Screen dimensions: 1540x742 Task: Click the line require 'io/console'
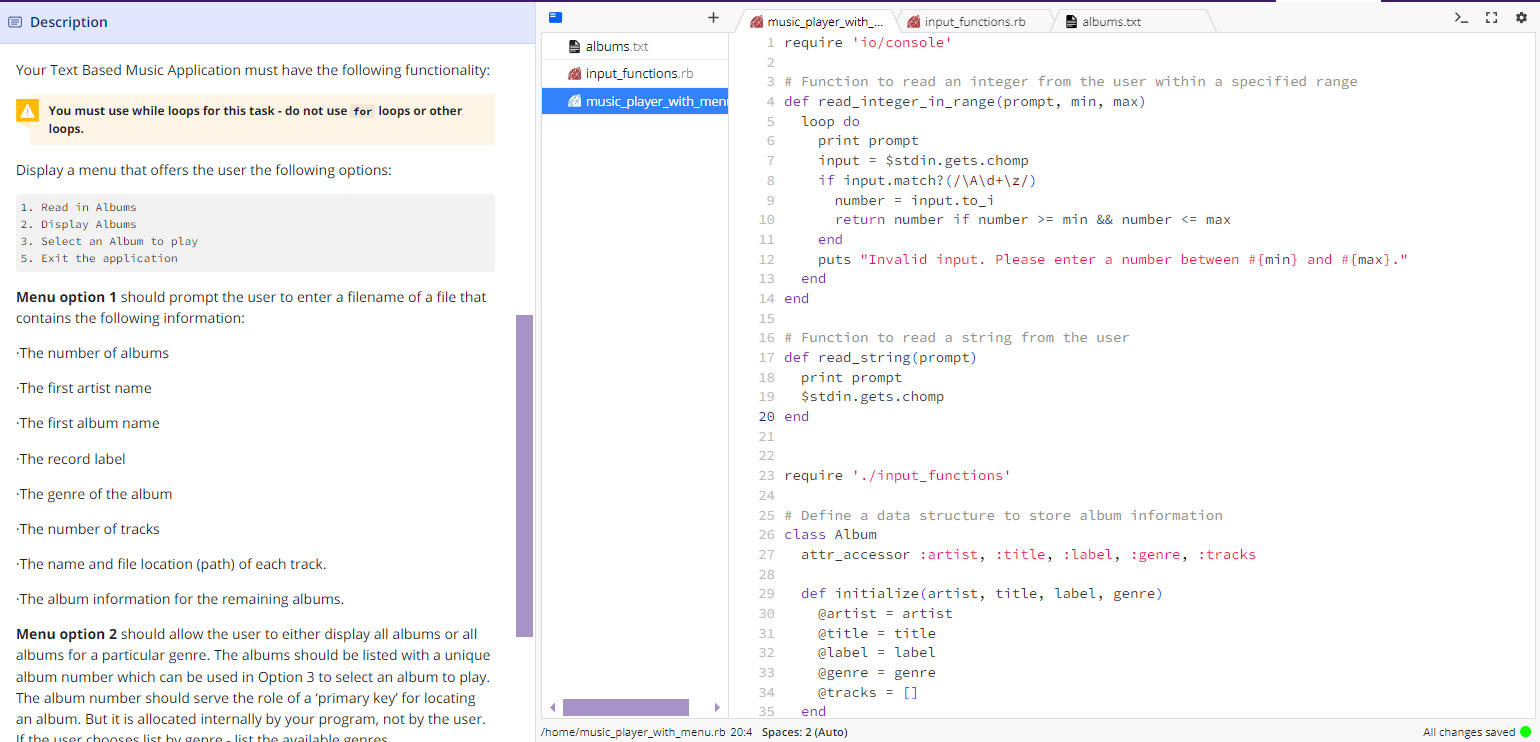click(x=868, y=42)
